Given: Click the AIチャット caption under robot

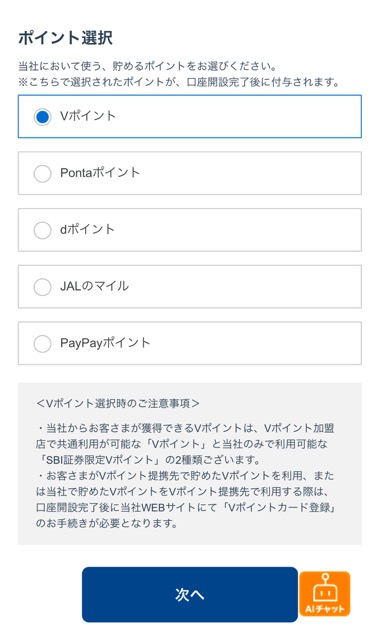Looking at the screenshot, I should [x=325, y=609].
